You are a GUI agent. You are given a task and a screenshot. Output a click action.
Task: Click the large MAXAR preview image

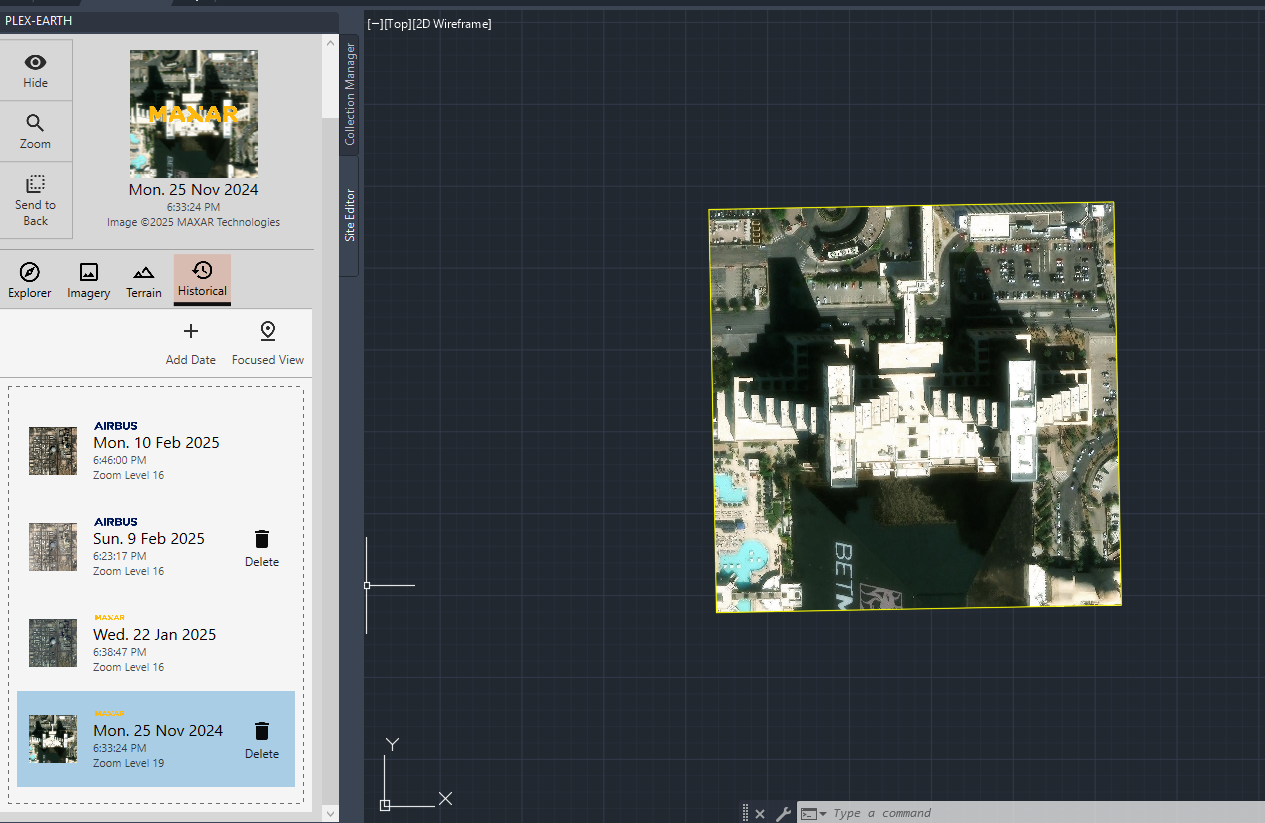pyautogui.click(x=193, y=114)
